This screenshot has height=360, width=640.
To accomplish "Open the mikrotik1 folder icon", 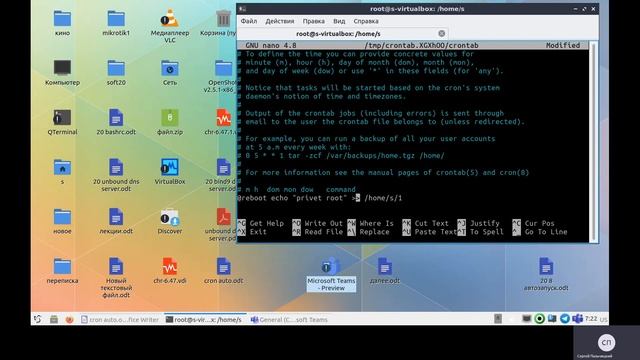I will coord(116,19).
